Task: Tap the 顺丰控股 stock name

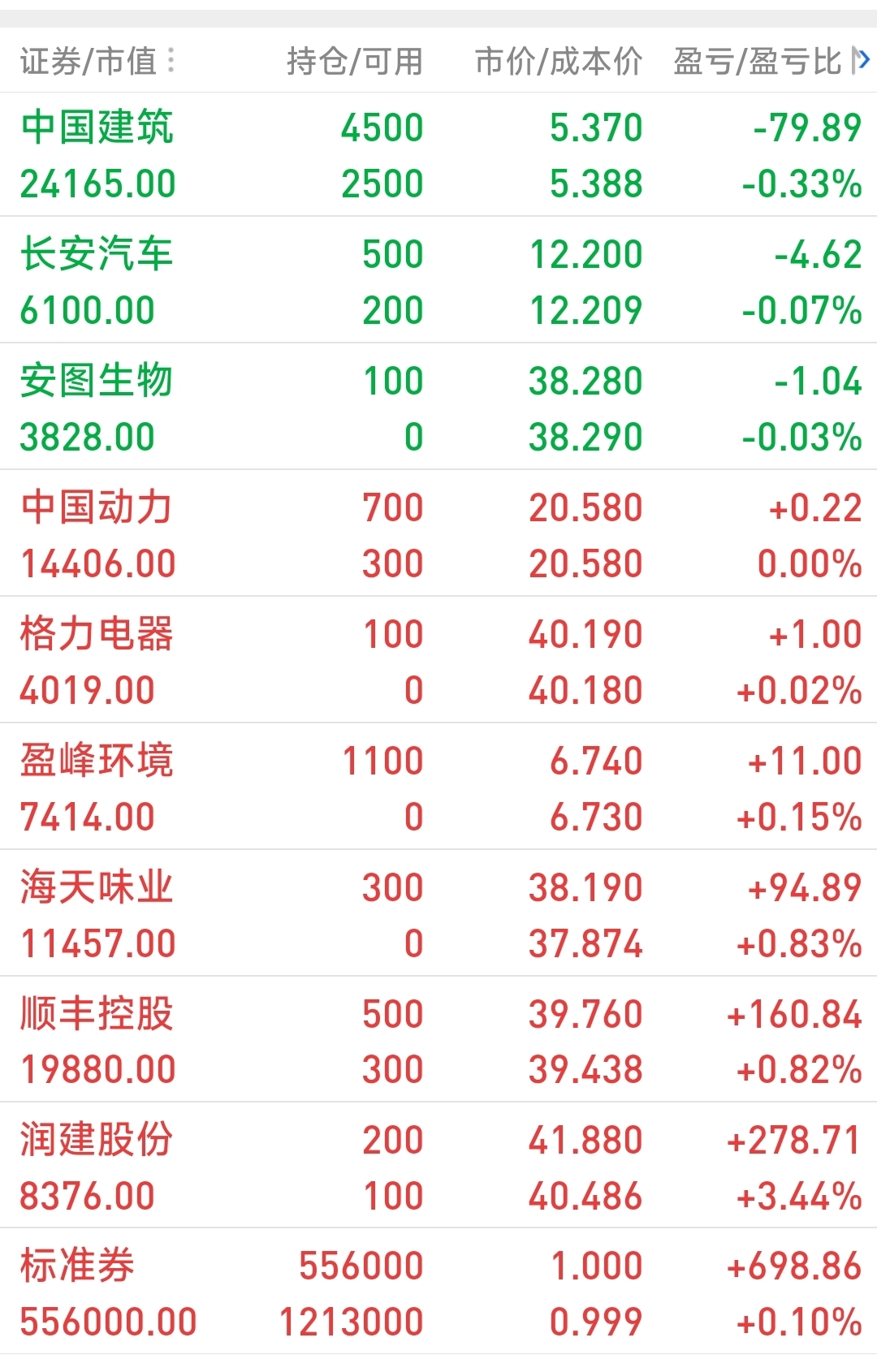Action: point(97,1014)
